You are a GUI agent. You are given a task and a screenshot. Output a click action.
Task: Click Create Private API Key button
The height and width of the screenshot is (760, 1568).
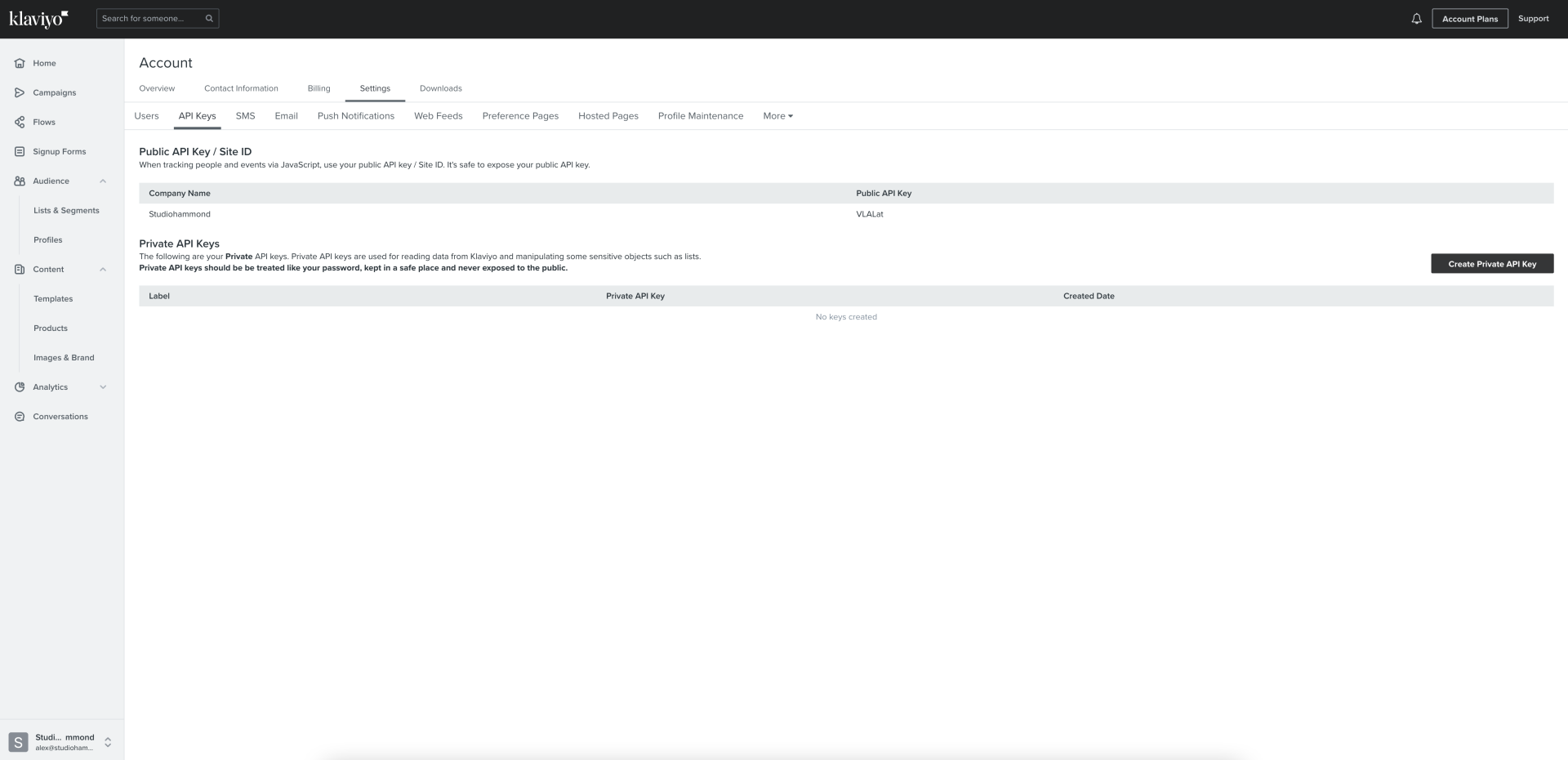click(x=1491, y=264)
